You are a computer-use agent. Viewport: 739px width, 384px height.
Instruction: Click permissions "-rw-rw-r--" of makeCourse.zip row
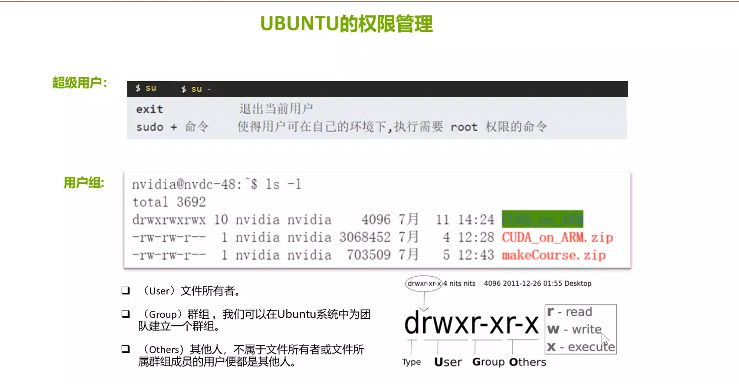pyautogui.click(x=169, y=255)
